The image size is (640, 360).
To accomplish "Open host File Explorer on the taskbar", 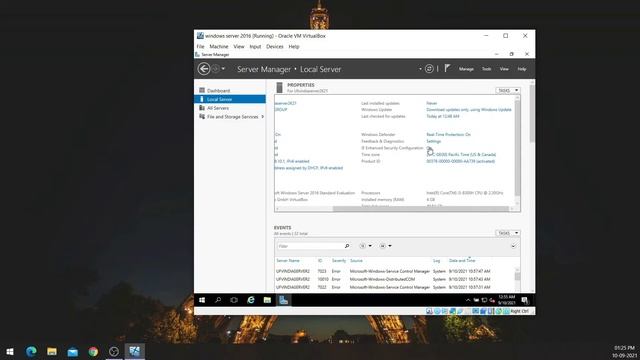I will click(52, 351).
